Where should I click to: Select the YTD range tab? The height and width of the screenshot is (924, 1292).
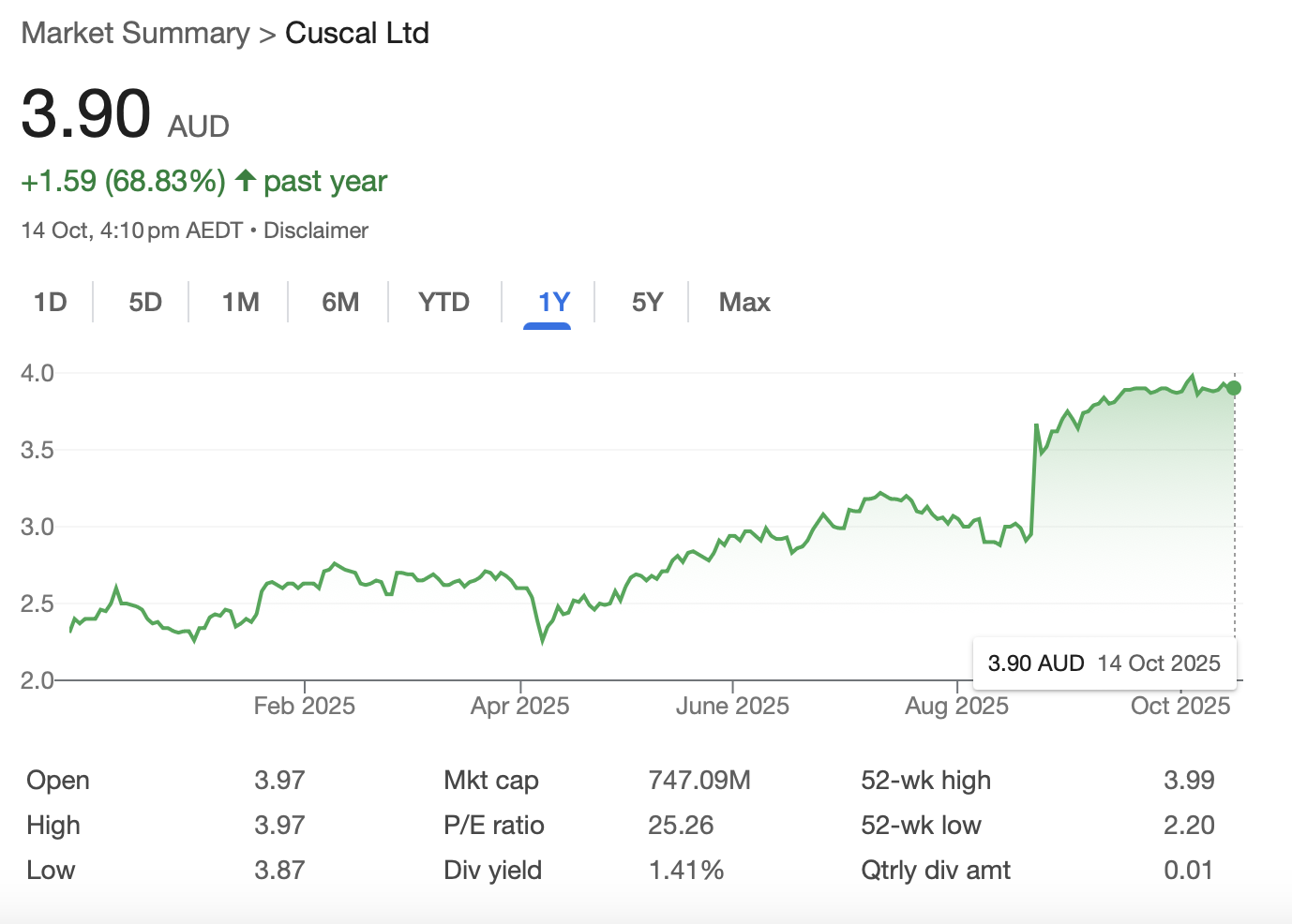click(x=443, y=302)
